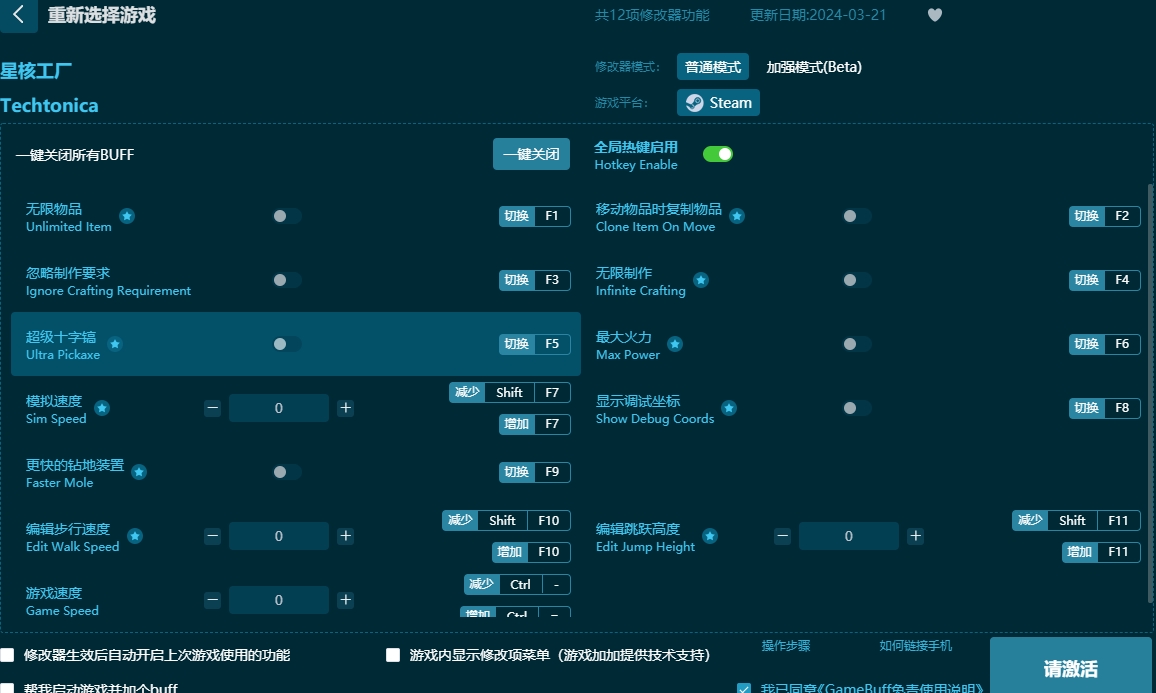Viewport: 1156px width, 693px height.
Task: Enable the Clone Item On Move toggle
Action: coord(856,216)
